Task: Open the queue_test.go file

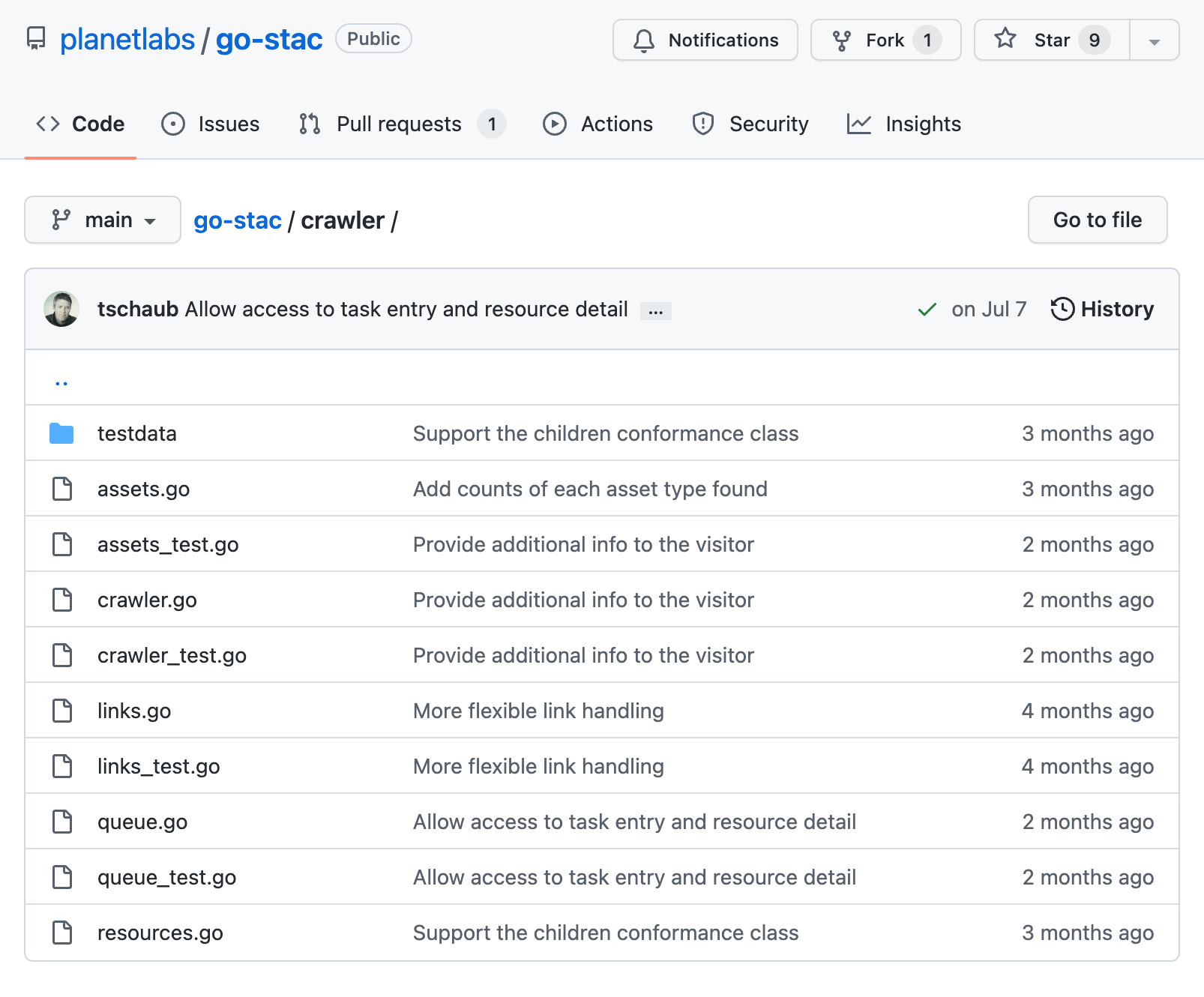Action: [167, 877]
